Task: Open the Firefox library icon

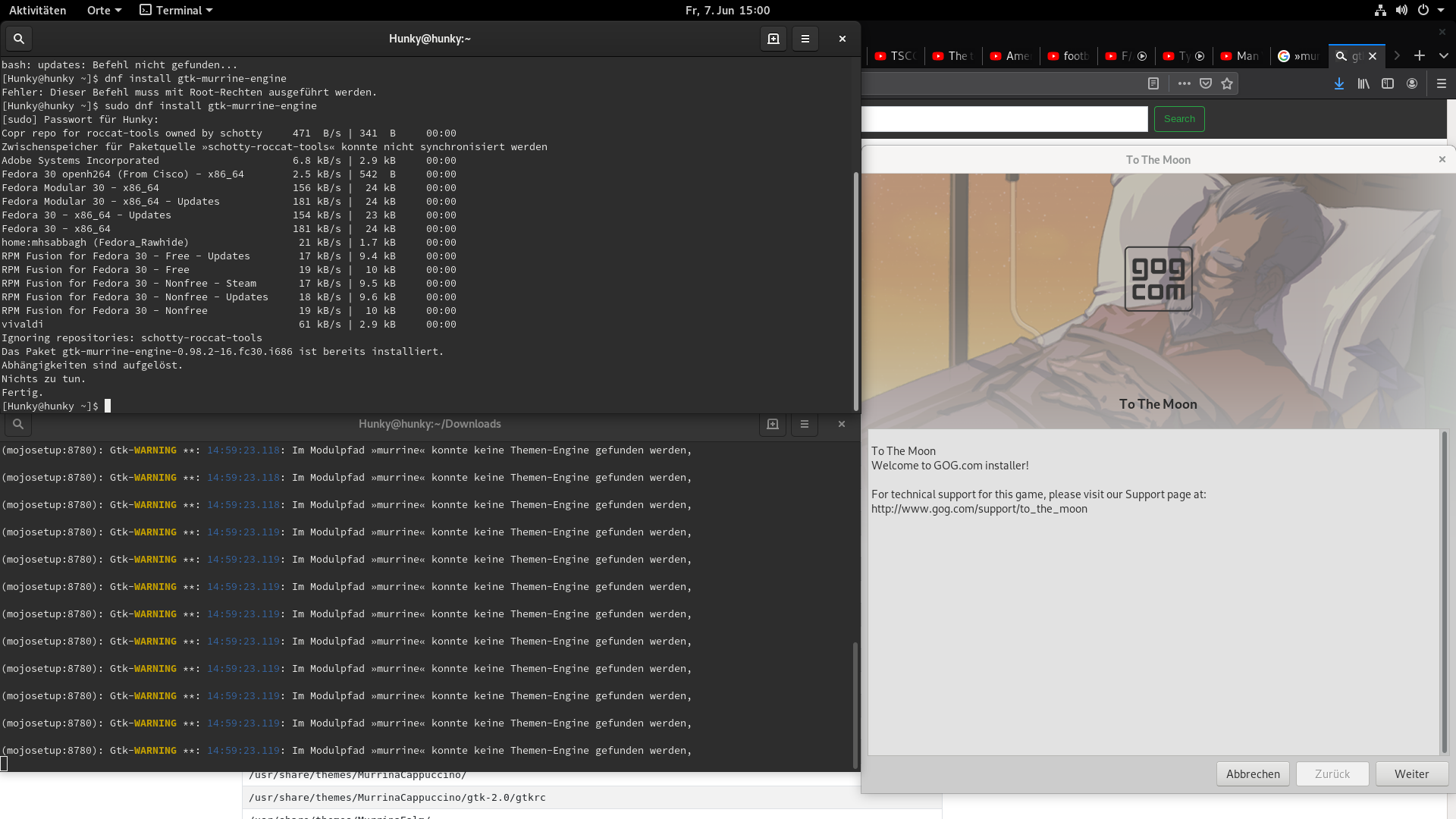Action: click(1363, 83)
